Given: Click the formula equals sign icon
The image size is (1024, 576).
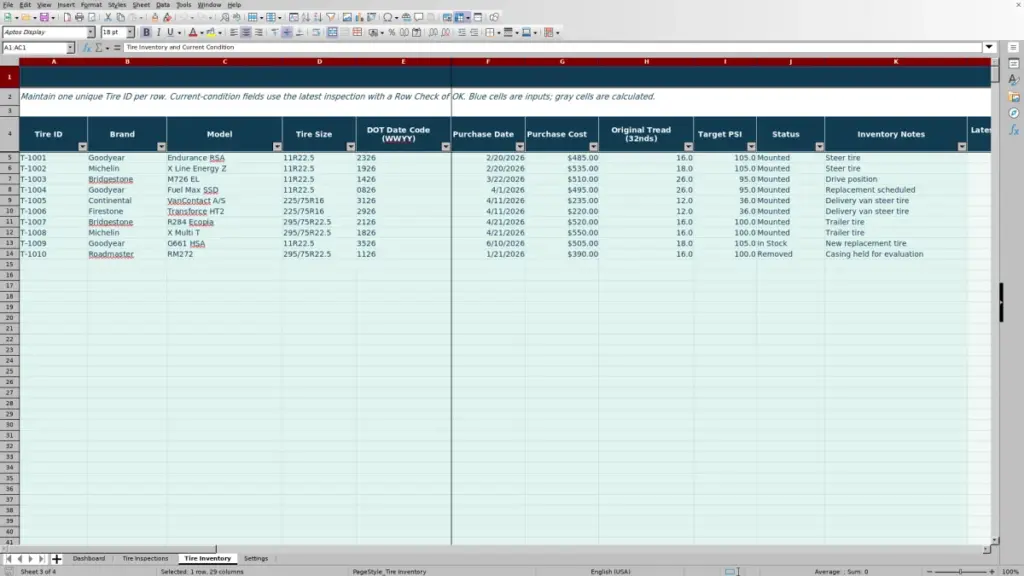Looking at the screenshot, I should coord(117,48).
